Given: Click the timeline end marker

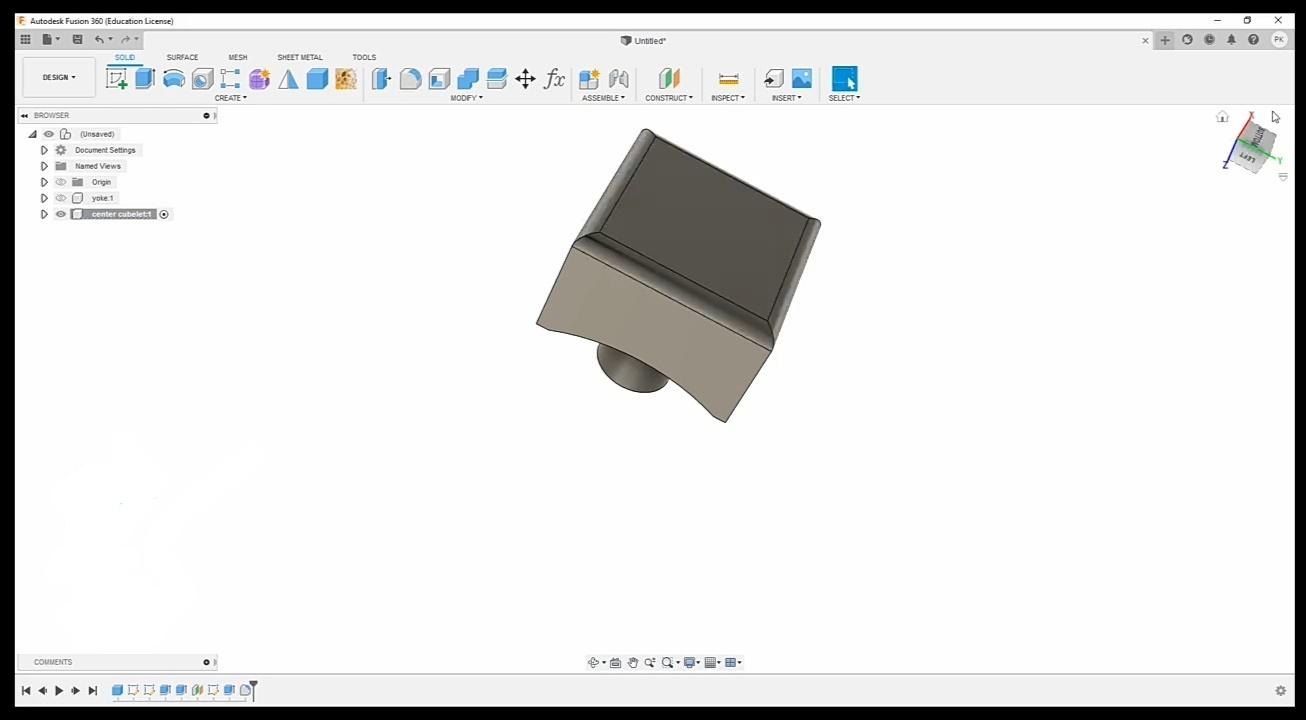Looking at the screenshot, I should (x=254, y=690).
